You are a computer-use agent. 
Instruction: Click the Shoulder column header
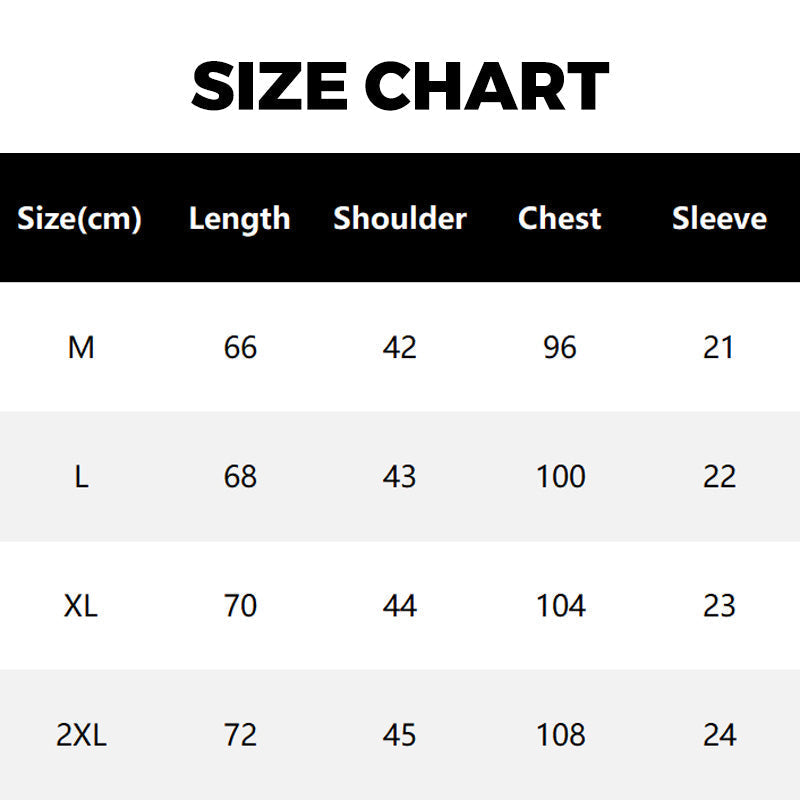(x=400, y=218)
